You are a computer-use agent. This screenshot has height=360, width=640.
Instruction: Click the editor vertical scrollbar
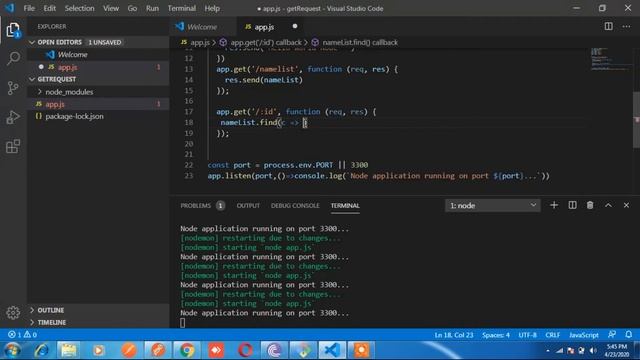(x=636, y=120)
